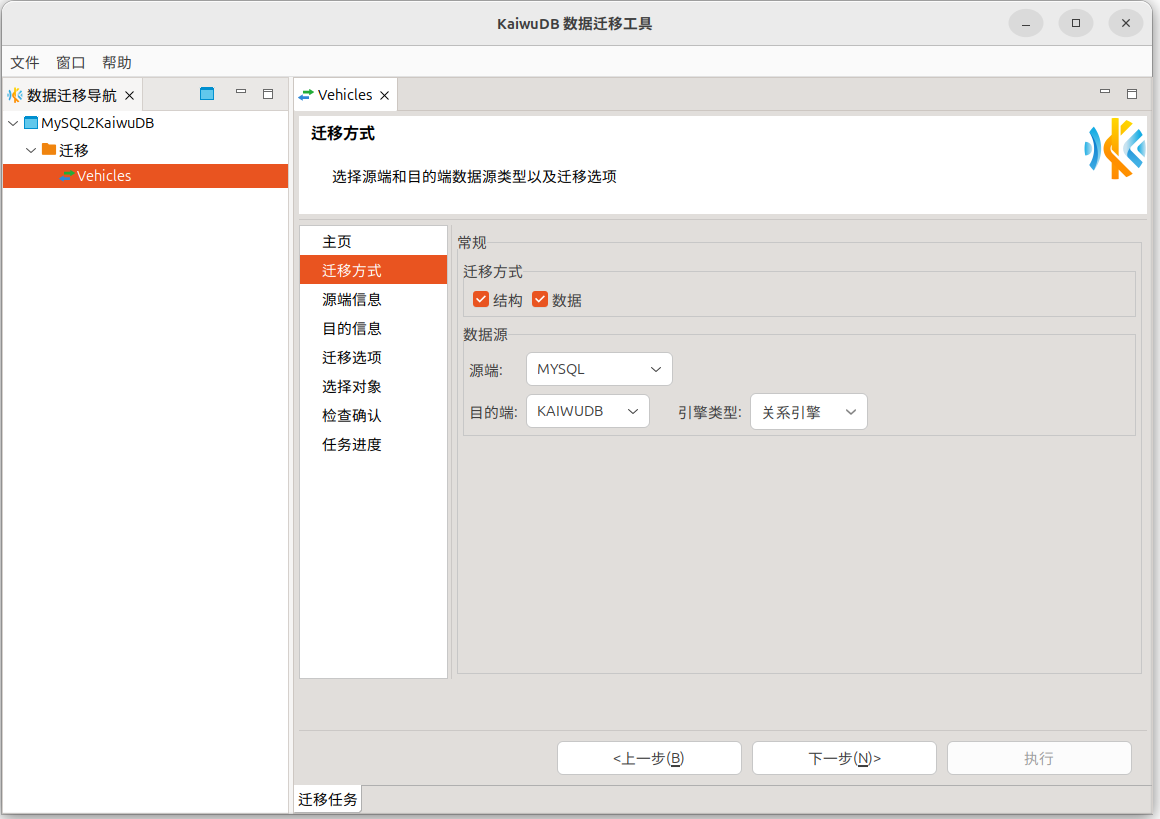Open the 引擎类型 dropdown
This screenshot has height=819, width=1160.
click(x=808, y=412)
